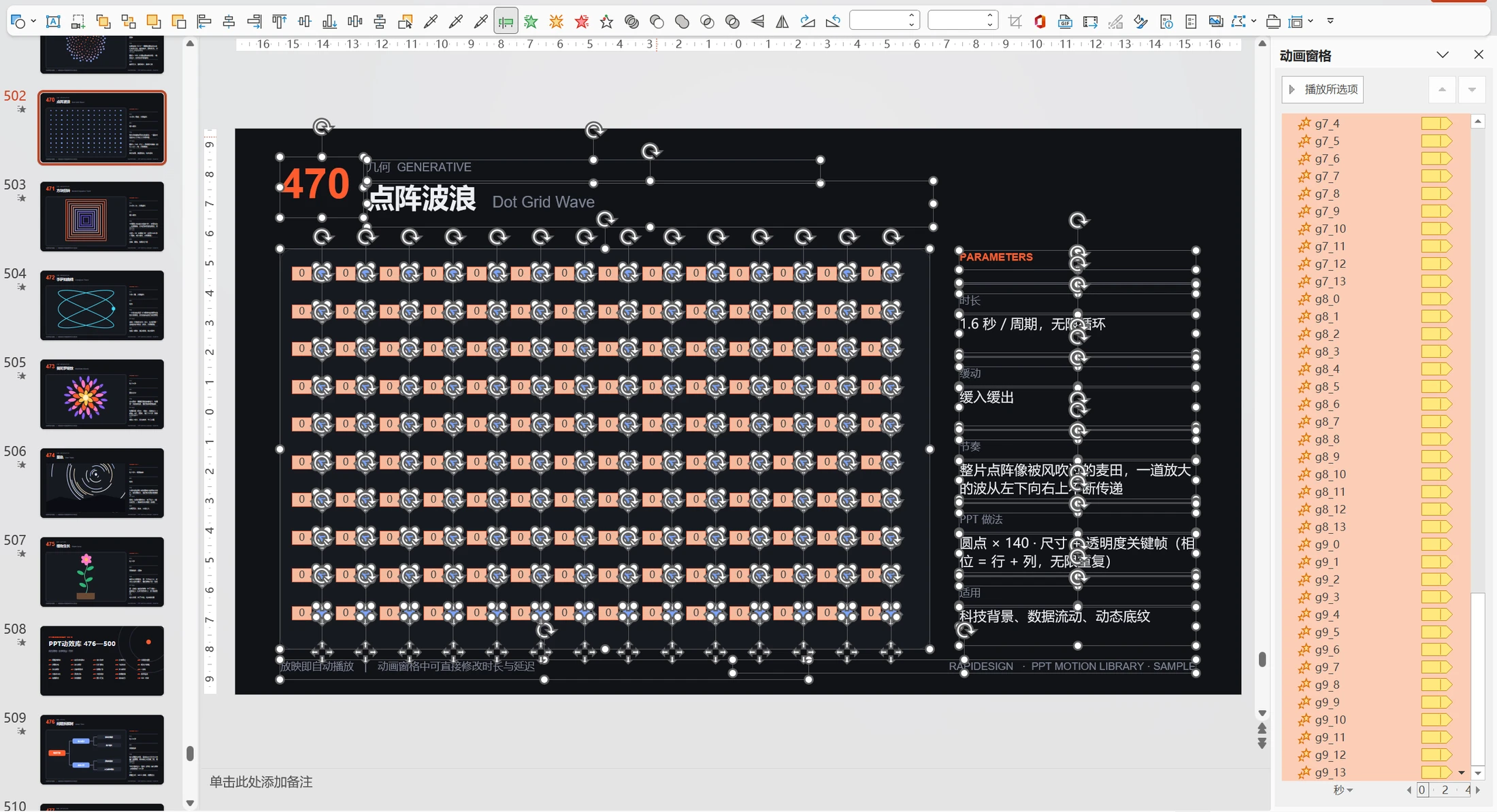The height and width of the screenshot is (812, 1497).
Task: Rotate selection right 90 degrees
Action: (x=808, y=22)
